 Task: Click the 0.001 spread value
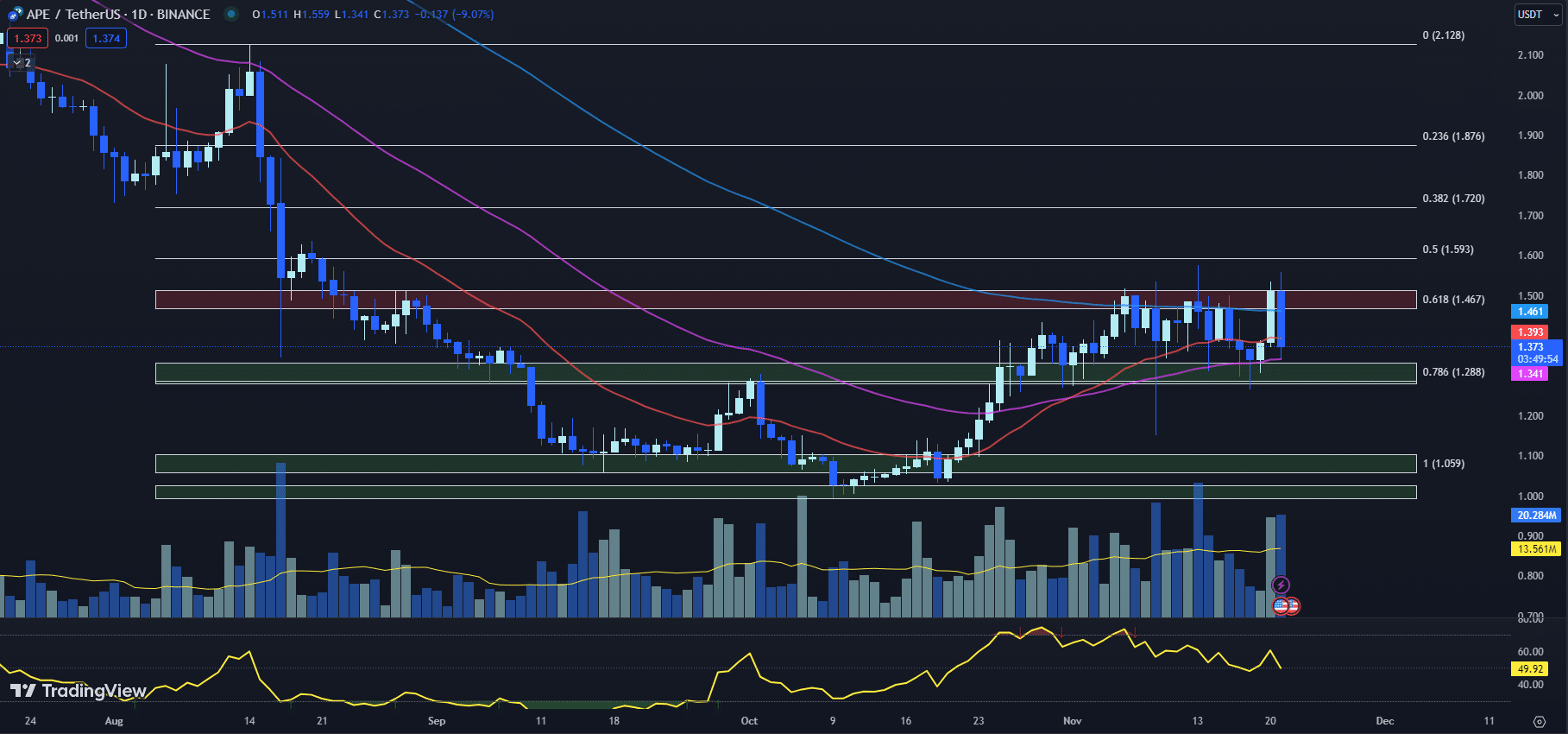pos(66,38)
